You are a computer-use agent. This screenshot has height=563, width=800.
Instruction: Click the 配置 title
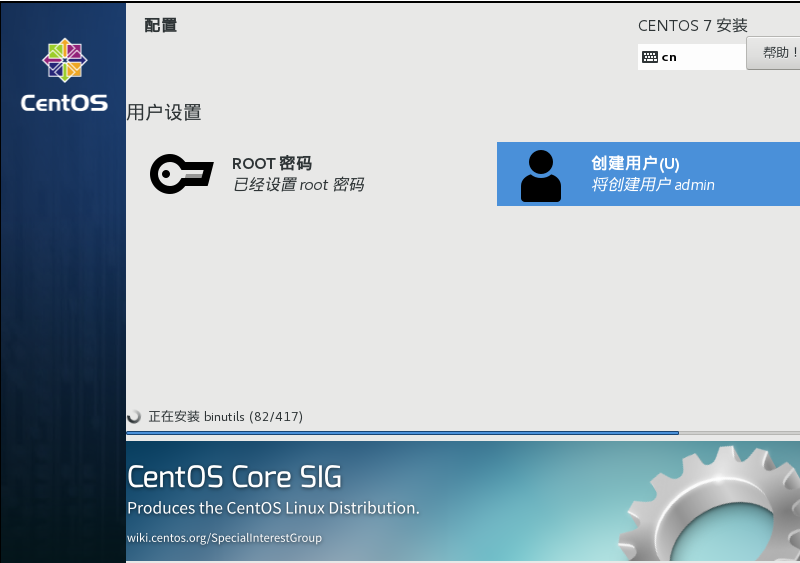(161, 25)
